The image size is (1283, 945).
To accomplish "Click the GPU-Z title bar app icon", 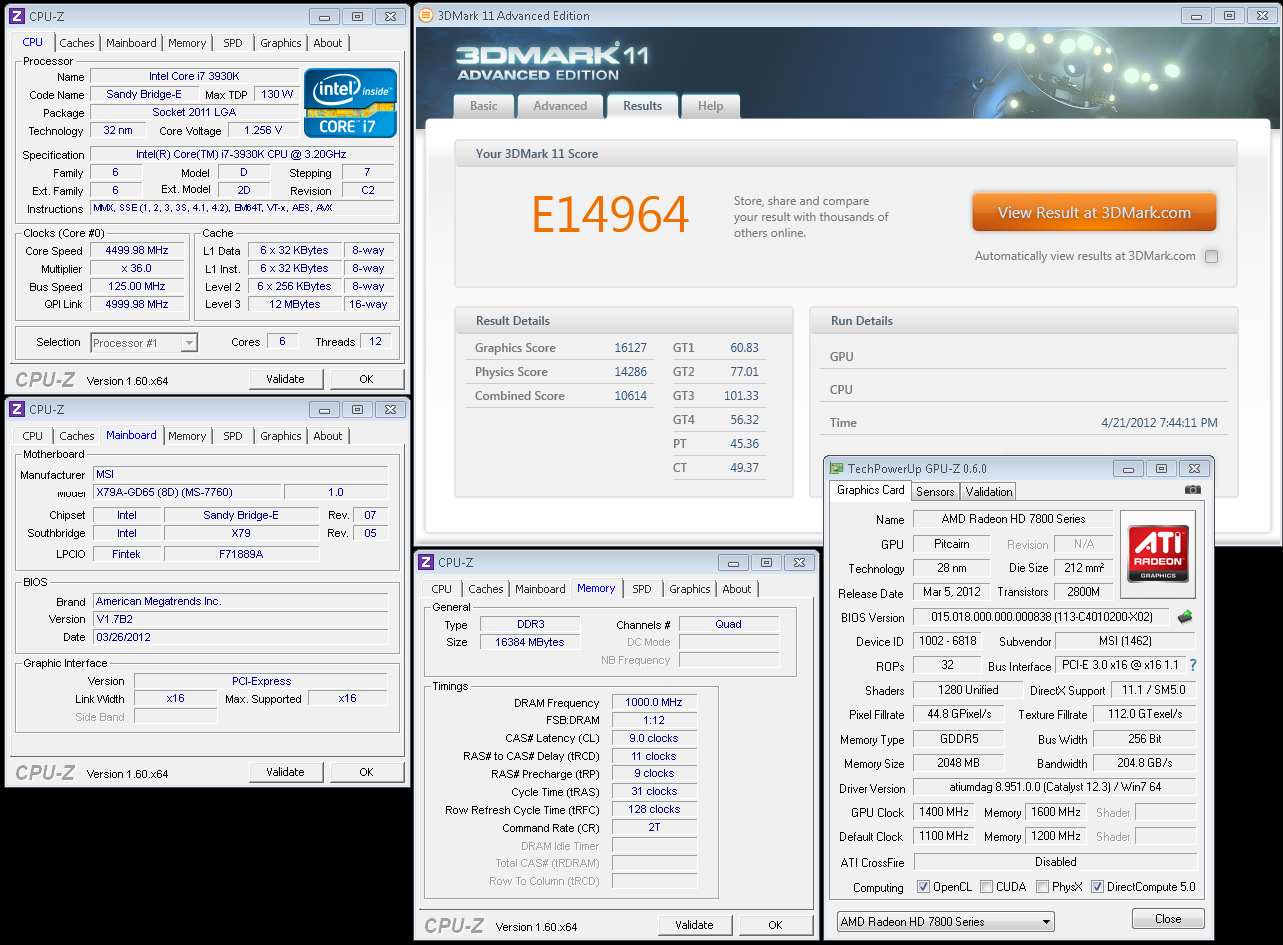I will (x=836, y=468).
